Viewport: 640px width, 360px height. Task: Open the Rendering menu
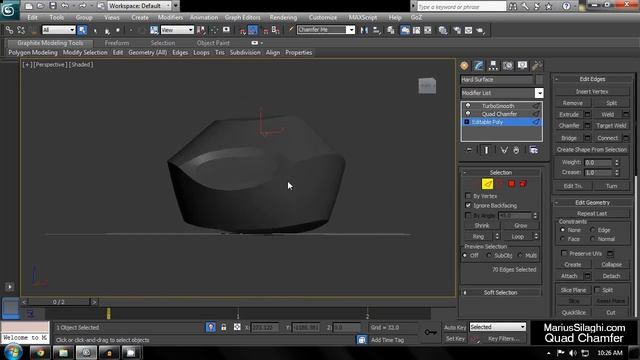pos(283,18)
